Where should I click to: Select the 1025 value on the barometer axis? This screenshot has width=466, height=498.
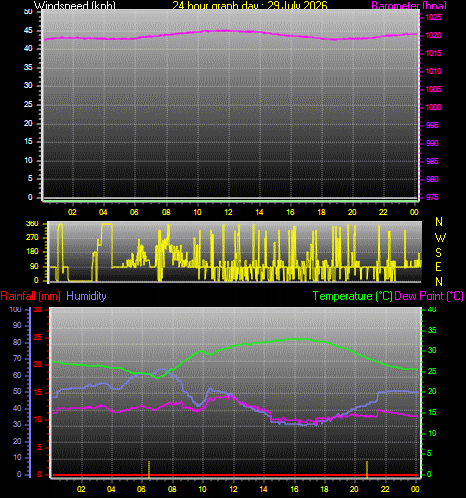tap(434, 17)
